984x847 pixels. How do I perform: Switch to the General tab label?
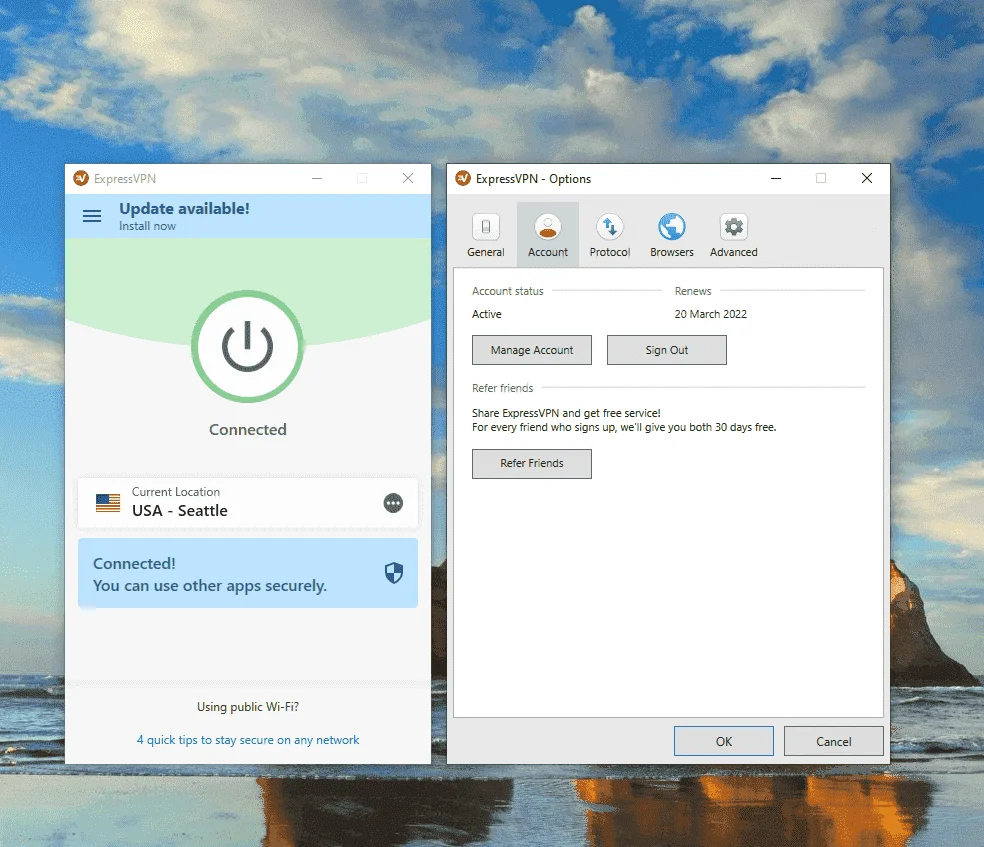[x=486, y=252]
